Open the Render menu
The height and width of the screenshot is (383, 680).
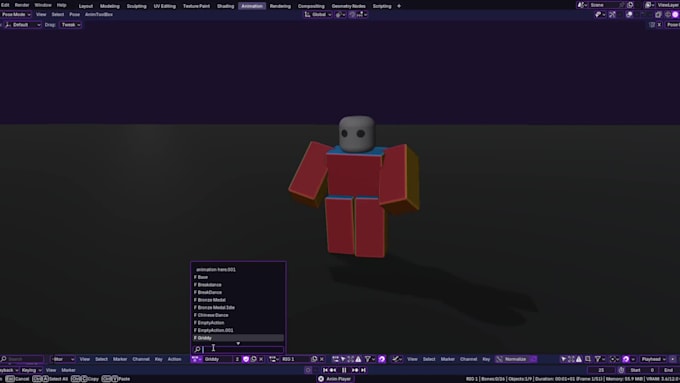click(22, 5)
